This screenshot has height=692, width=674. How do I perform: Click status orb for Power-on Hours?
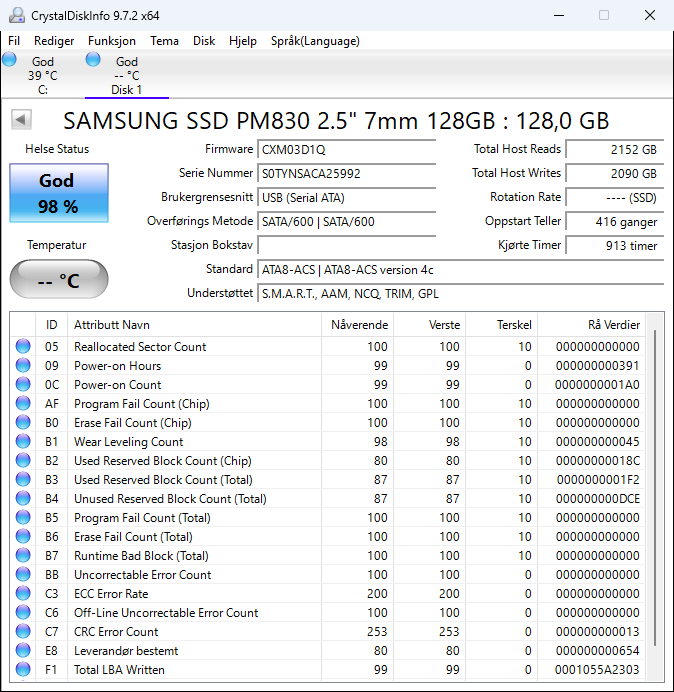point(23,365)
